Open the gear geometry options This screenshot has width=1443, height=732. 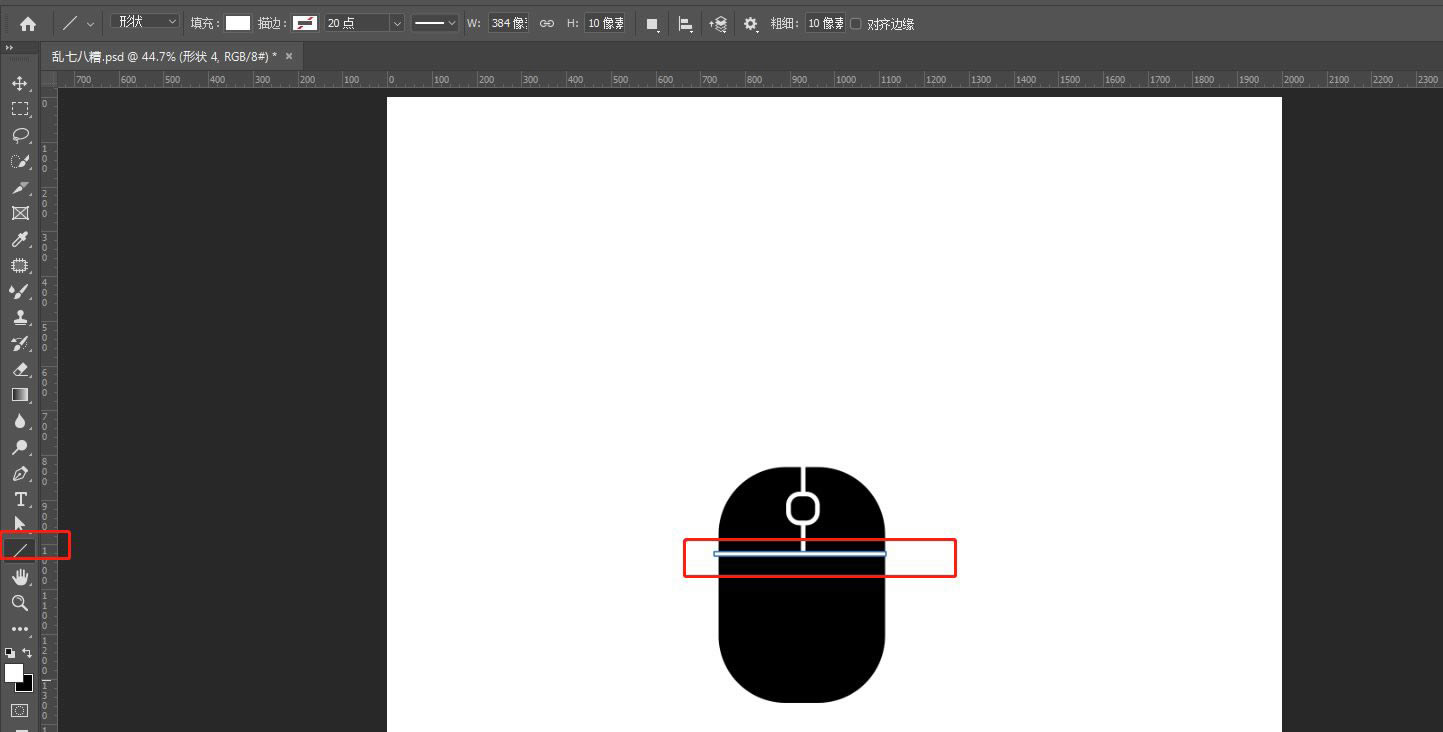pyautogui.click(x=751, y=23)
